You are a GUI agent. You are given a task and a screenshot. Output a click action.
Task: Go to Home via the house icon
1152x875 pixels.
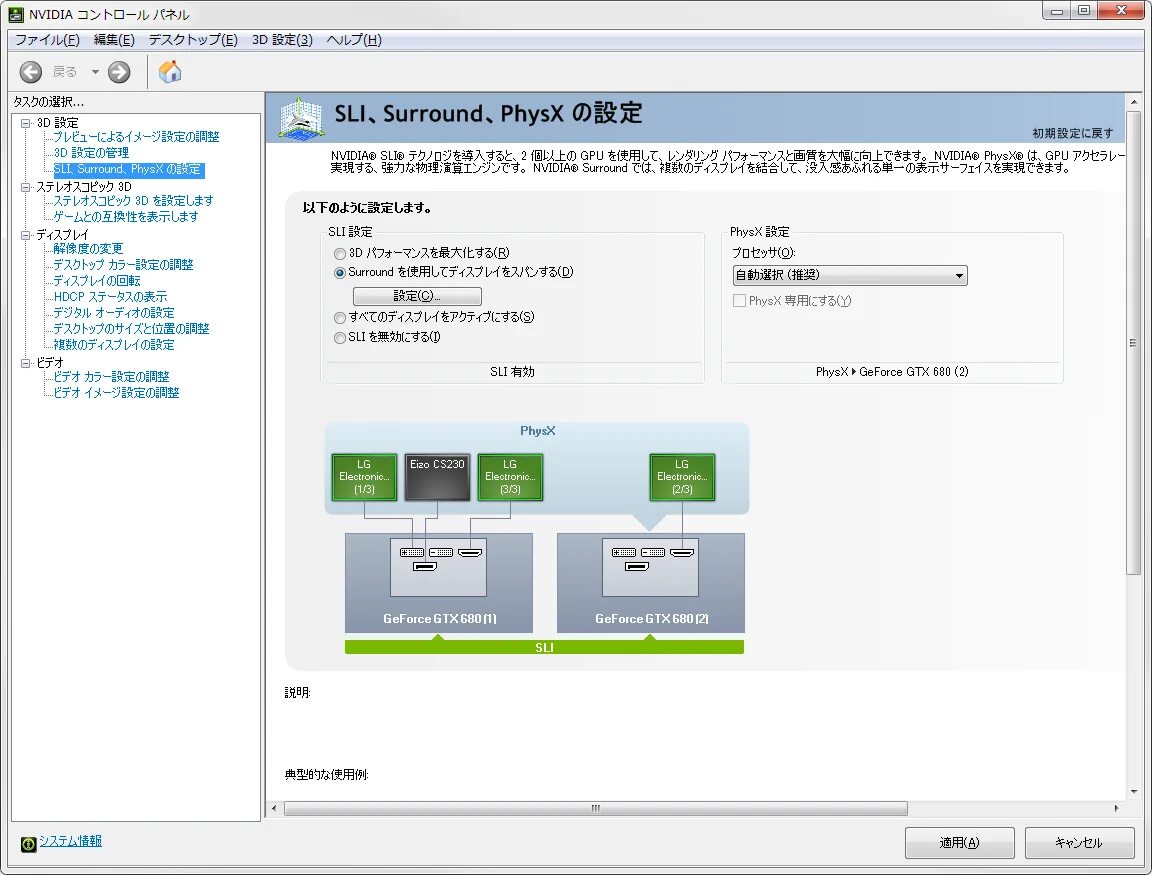(x=170, y=71)
